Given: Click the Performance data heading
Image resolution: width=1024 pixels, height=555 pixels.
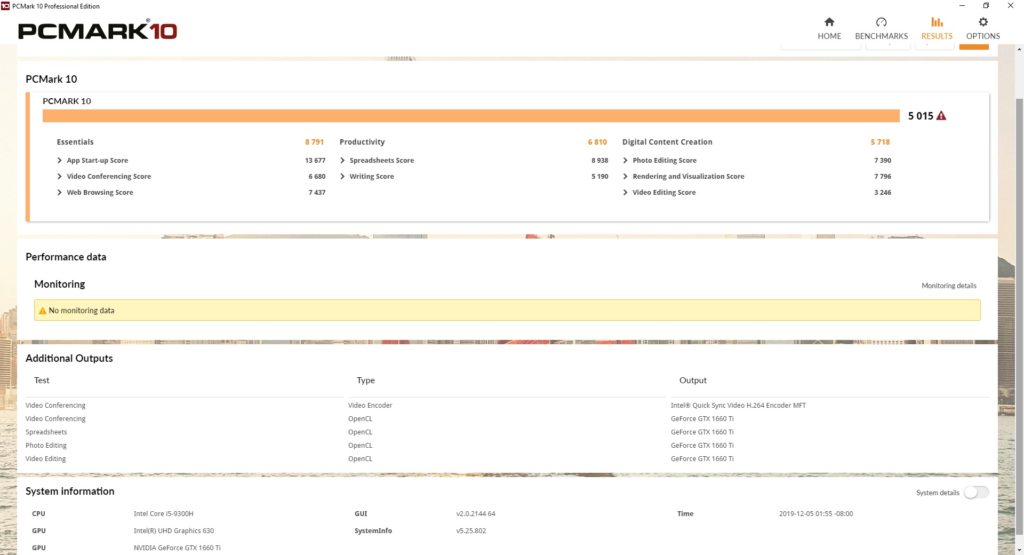Looking at the screenshot, I should [x=66, y=257].
